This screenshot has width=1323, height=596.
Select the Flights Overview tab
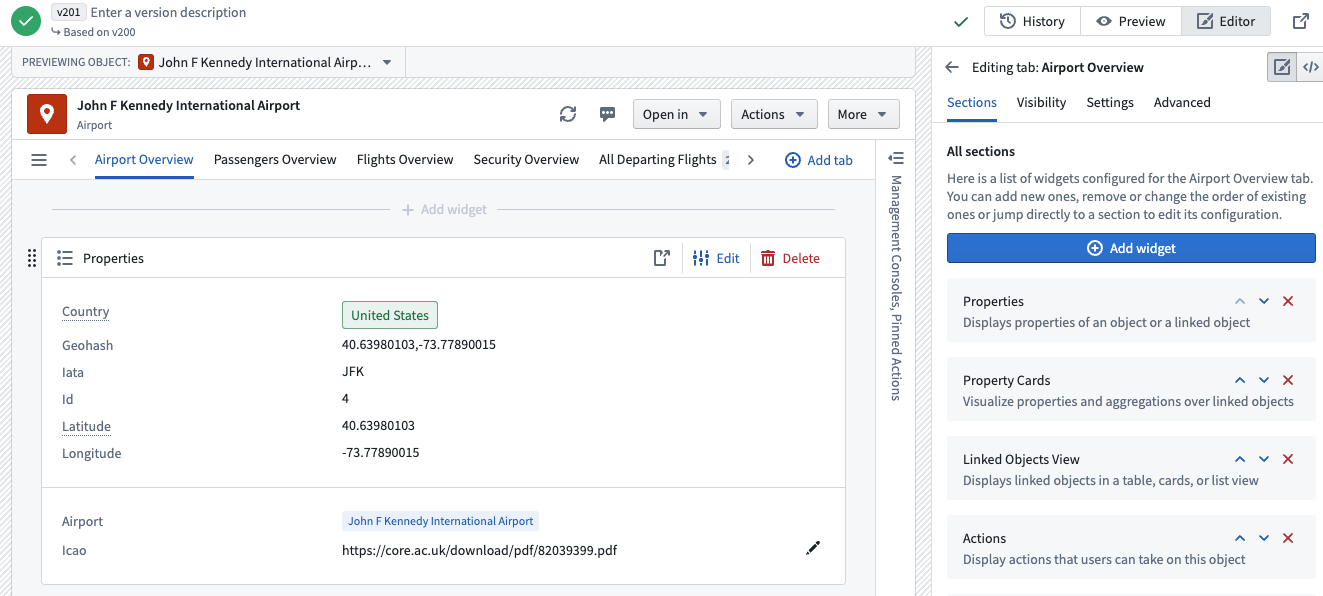pyautogui.click(x=405, y=160)
